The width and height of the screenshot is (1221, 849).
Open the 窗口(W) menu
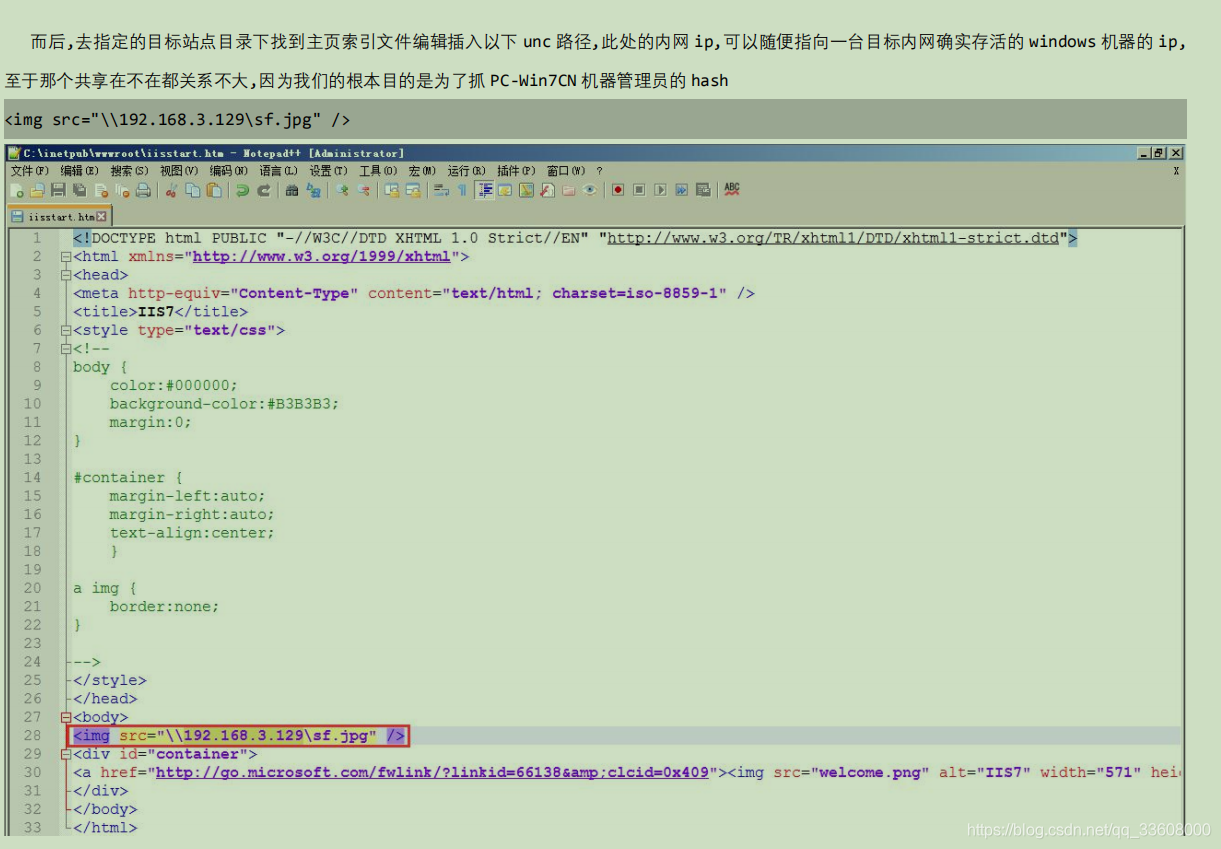click(x=566, y=171)
